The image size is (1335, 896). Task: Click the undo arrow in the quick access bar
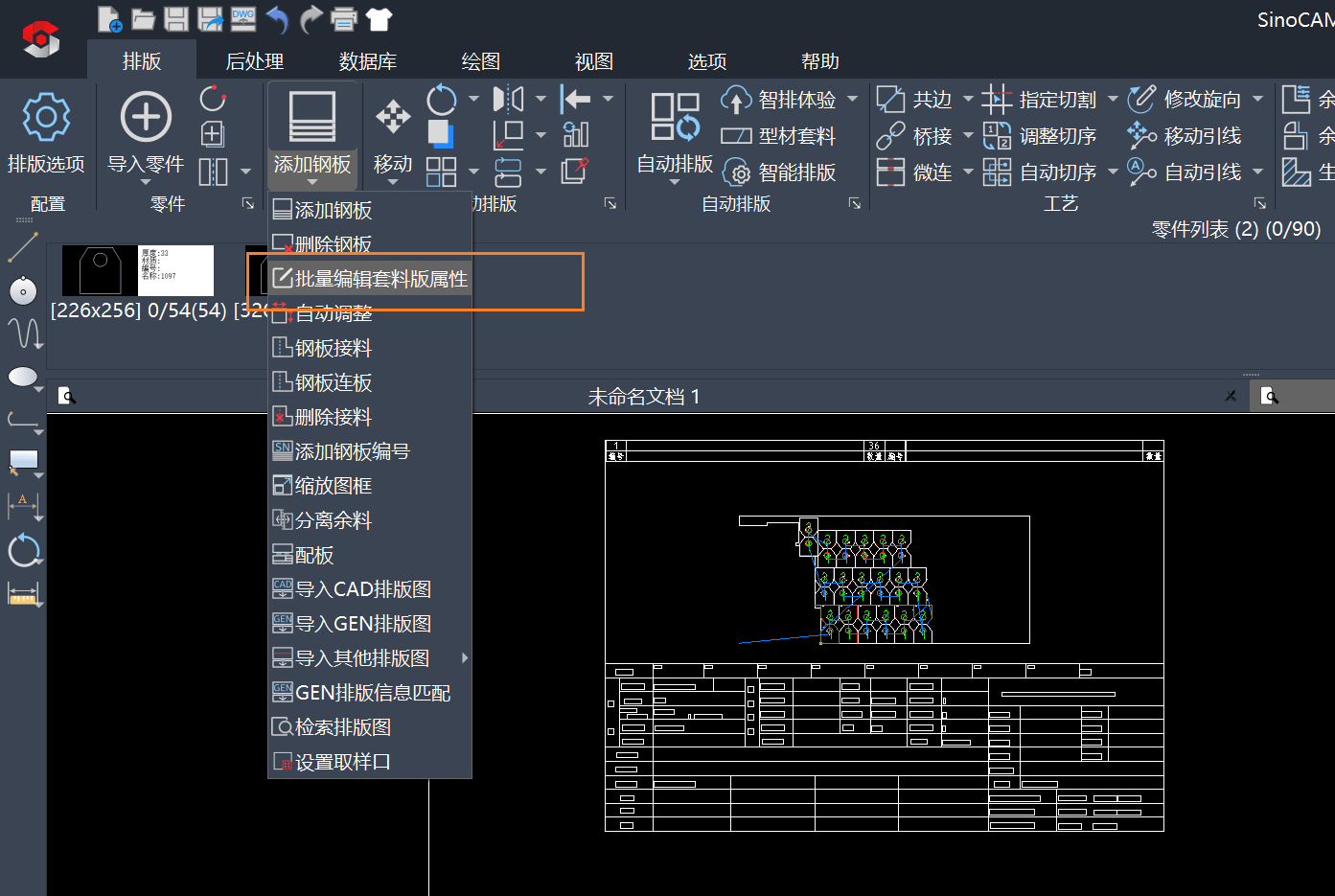[277, 19]
